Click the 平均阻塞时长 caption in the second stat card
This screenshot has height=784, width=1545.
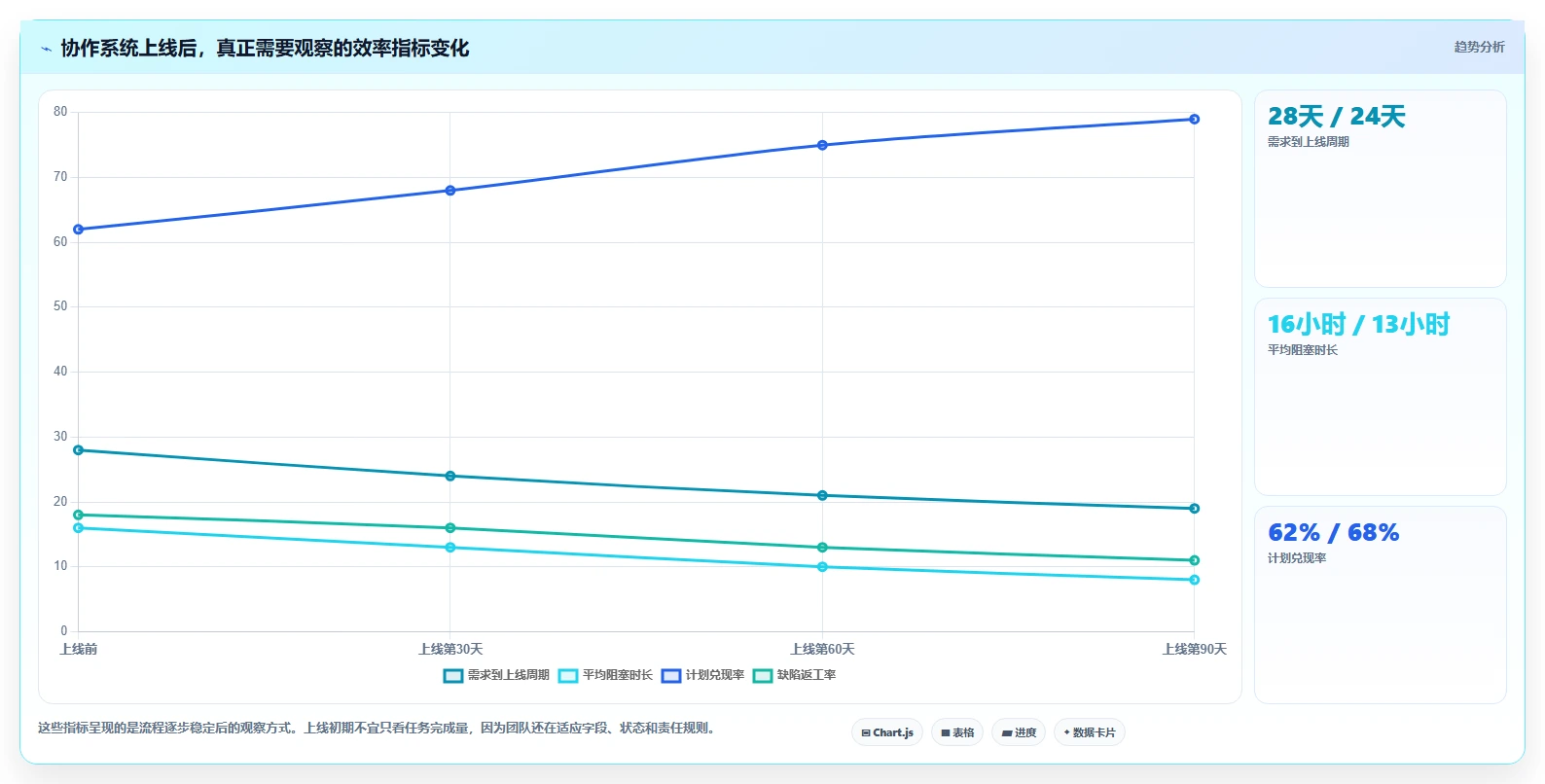point(1302,350)
